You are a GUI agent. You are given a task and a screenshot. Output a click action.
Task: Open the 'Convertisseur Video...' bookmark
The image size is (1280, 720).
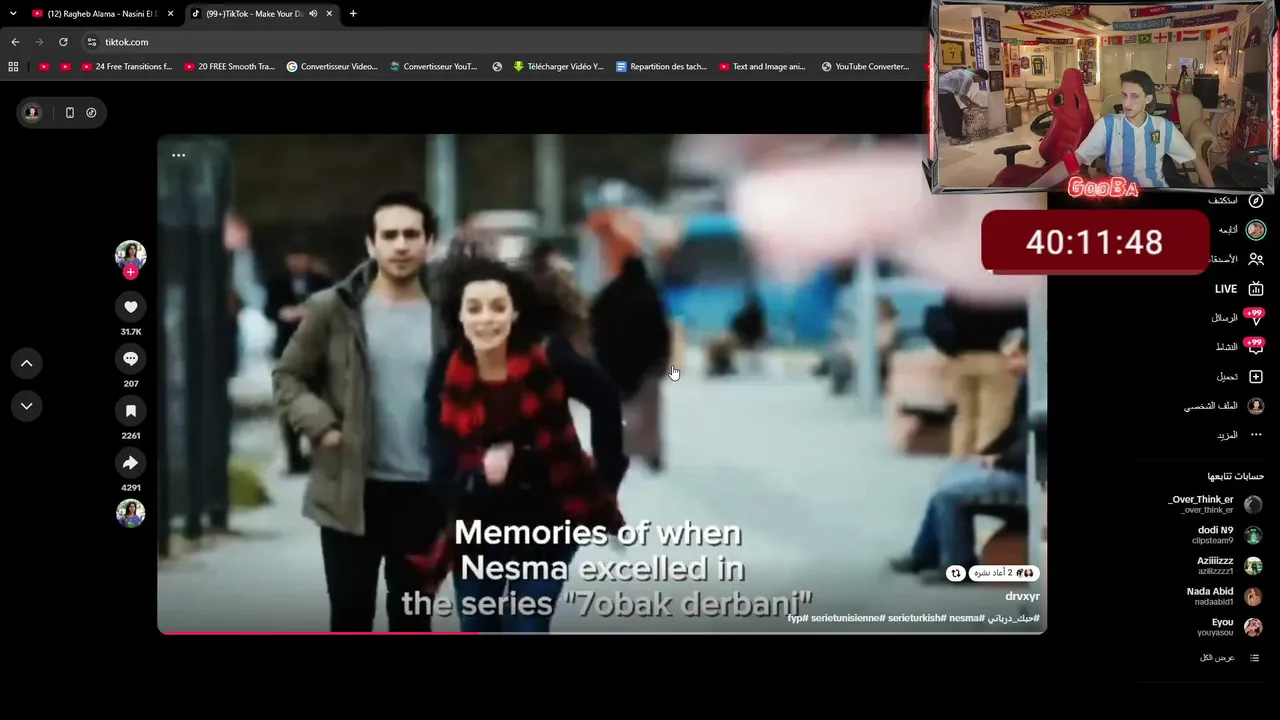click(332, 67)
